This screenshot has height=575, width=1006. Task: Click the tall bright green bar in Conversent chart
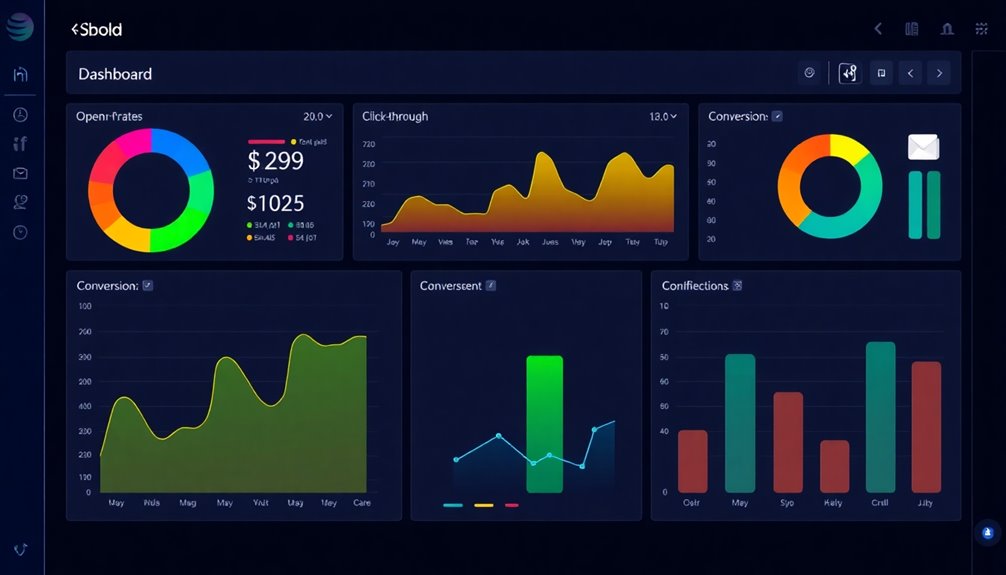[x=545, y=424]
